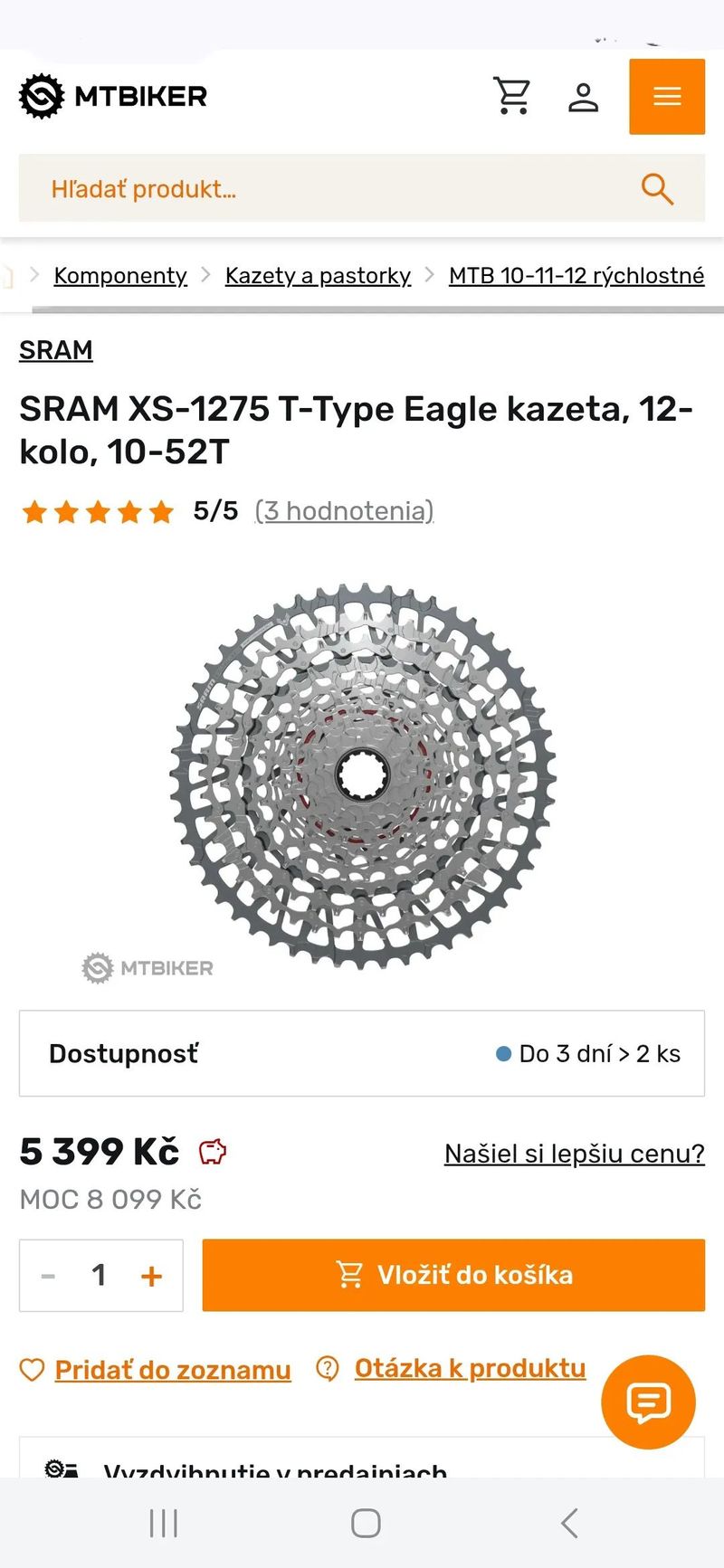The image size is (724, 1568).
Task: Open MTB 10-11-12 rýchlostné category
Action: [576, 275]
